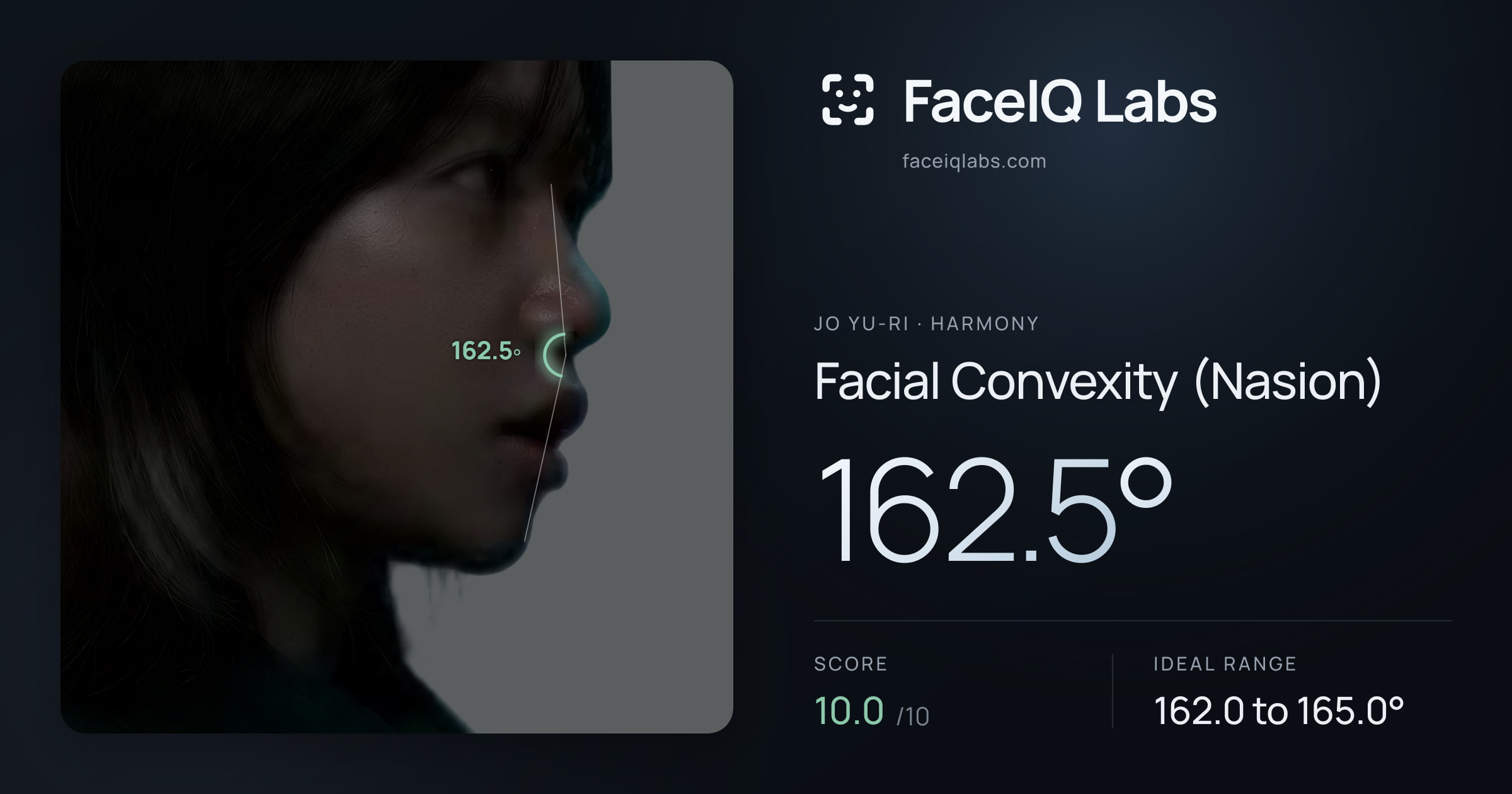Image resolution: width=1512 pixels, height=794 pixels.
Task: Click the JO YU-RI · HARMONY label
Action: click(926, 324)
